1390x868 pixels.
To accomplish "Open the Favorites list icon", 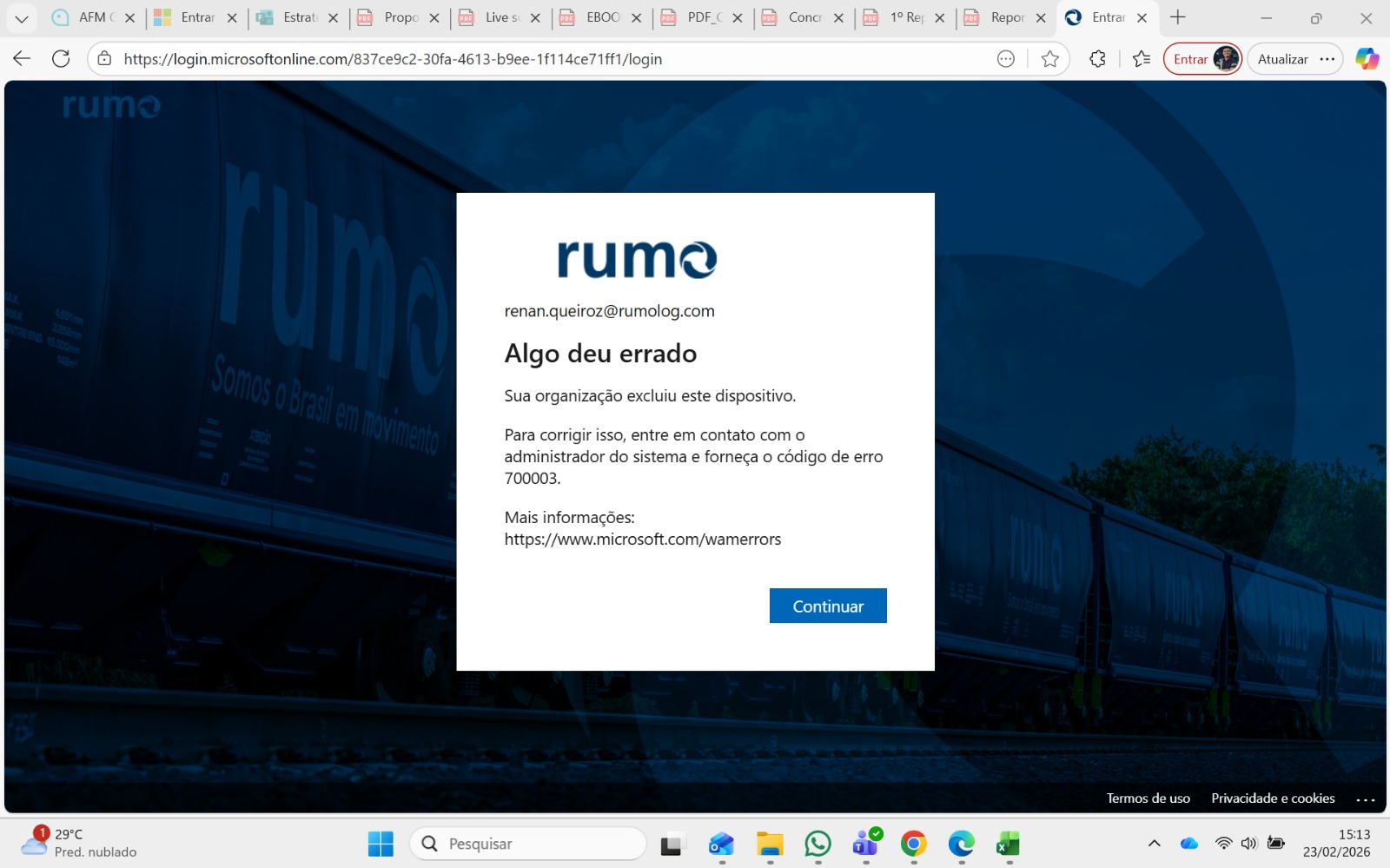I will (1142, 59).
